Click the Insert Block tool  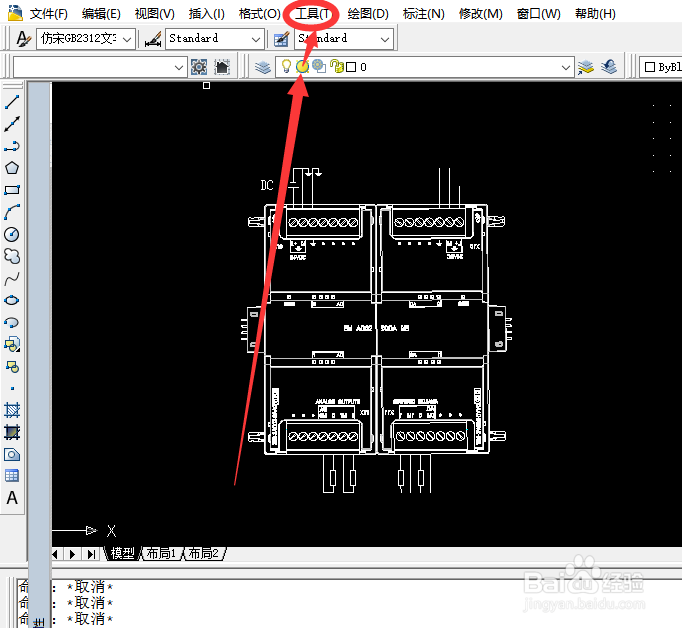12,344
